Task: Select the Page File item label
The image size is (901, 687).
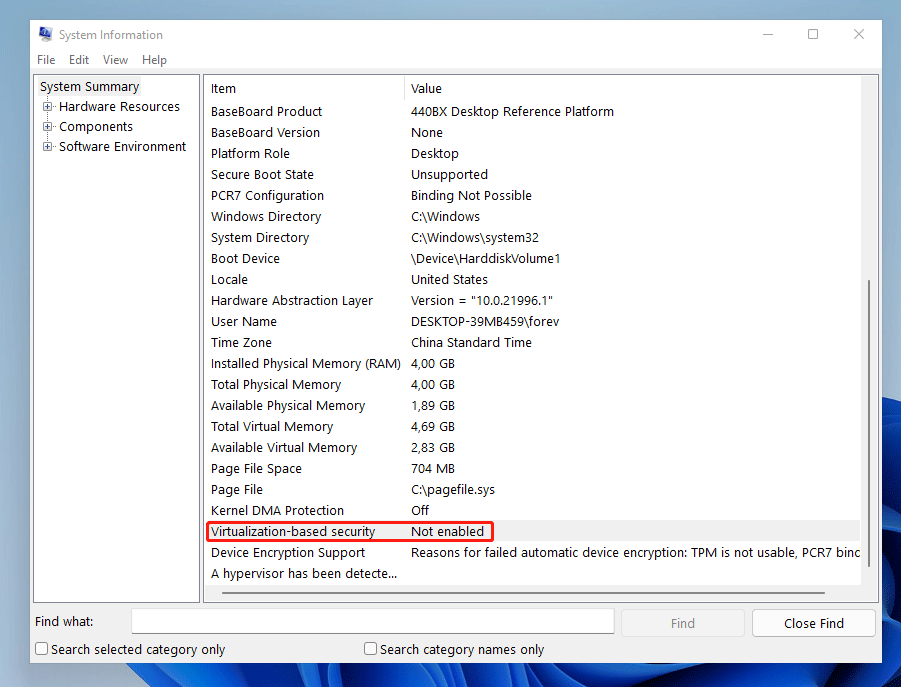Action: pos(237,490)
